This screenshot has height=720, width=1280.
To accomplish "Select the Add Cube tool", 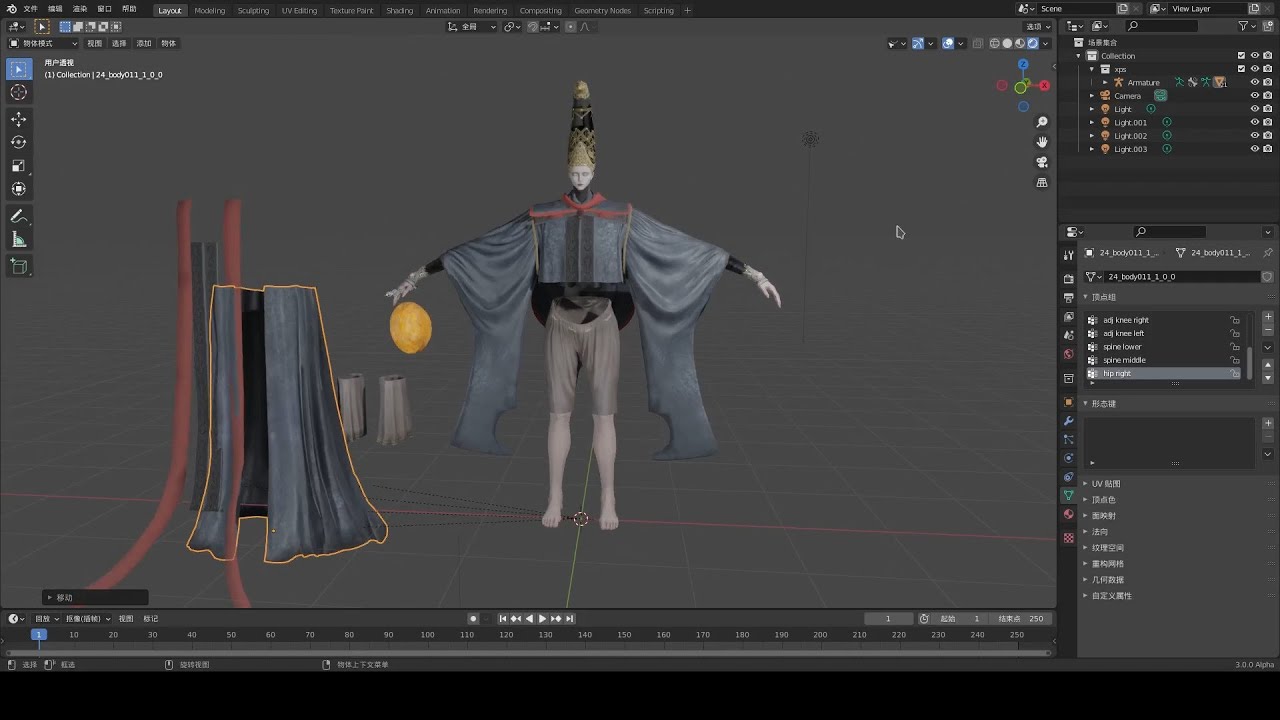I will pyautogui.click(x=18, y=266).
